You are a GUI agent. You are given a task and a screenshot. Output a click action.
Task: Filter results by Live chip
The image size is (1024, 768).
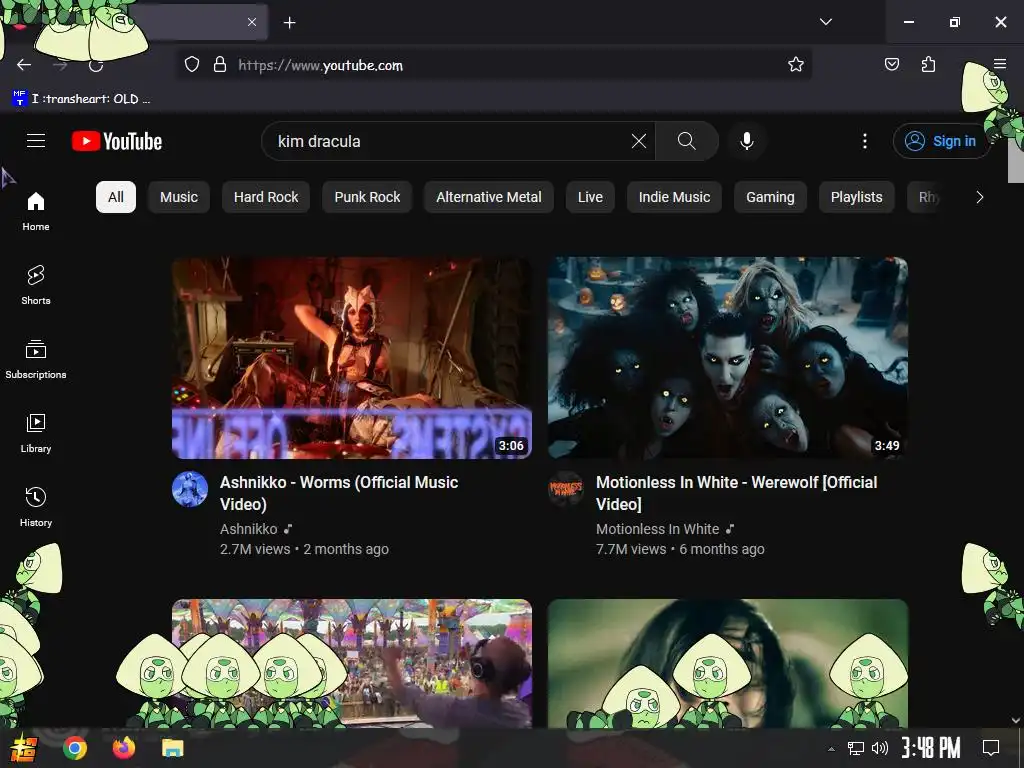590,197
